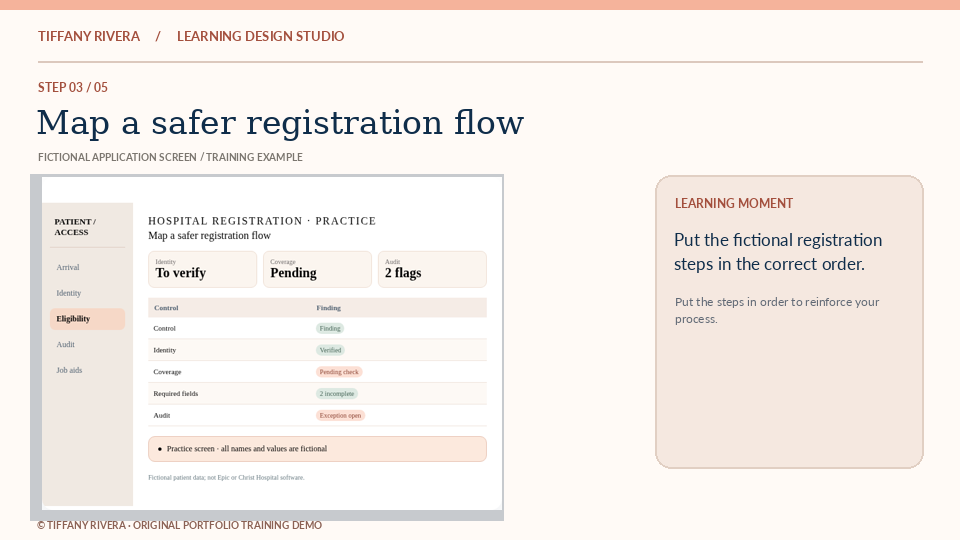The height and width of the screenshot is (540, 960).
Task: Click the 'LEARNING DESIGN STUDIO' header text
Action: pos(261,36)
